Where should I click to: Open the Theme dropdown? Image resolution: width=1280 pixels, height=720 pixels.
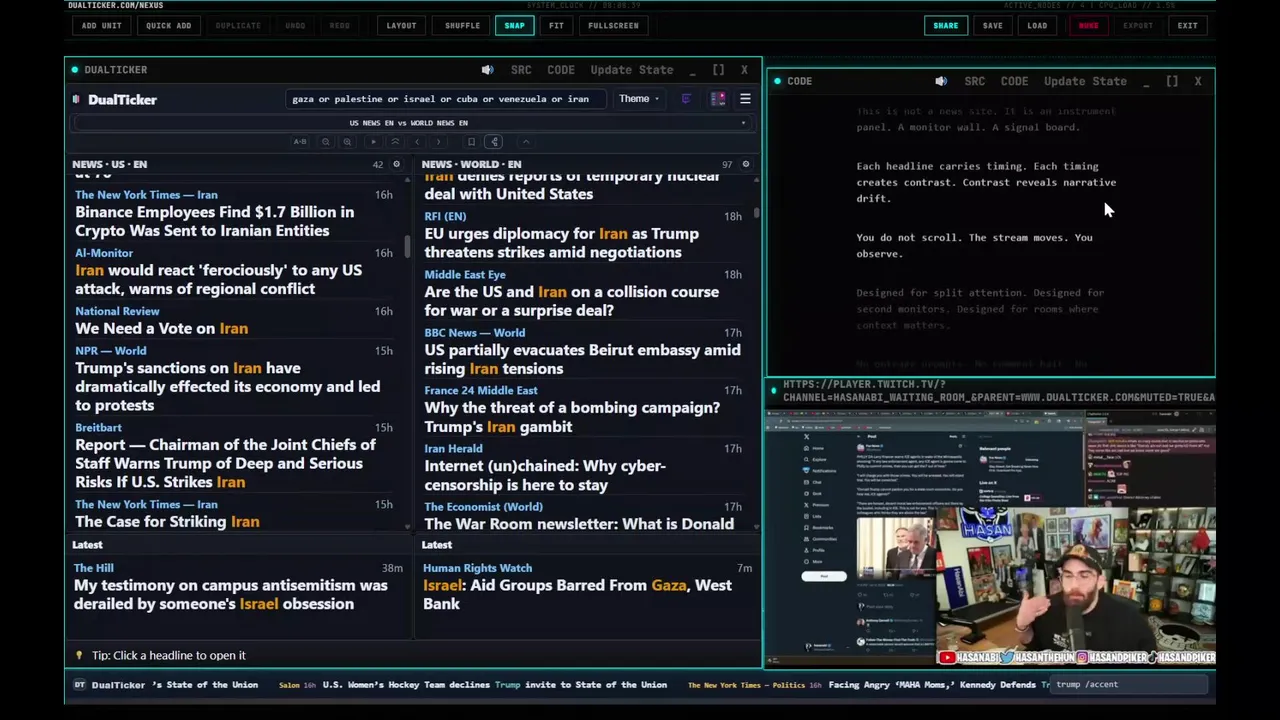click(x=639, y=99)
